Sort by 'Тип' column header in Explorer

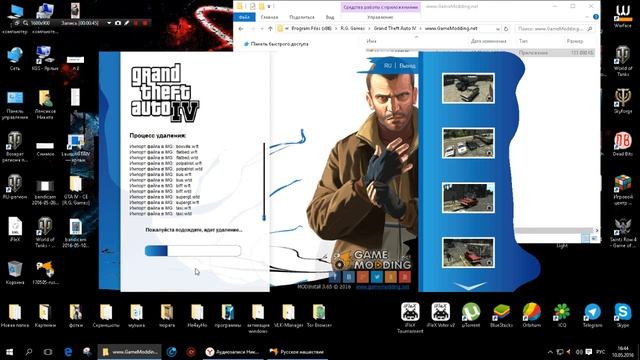pos(523,41)
